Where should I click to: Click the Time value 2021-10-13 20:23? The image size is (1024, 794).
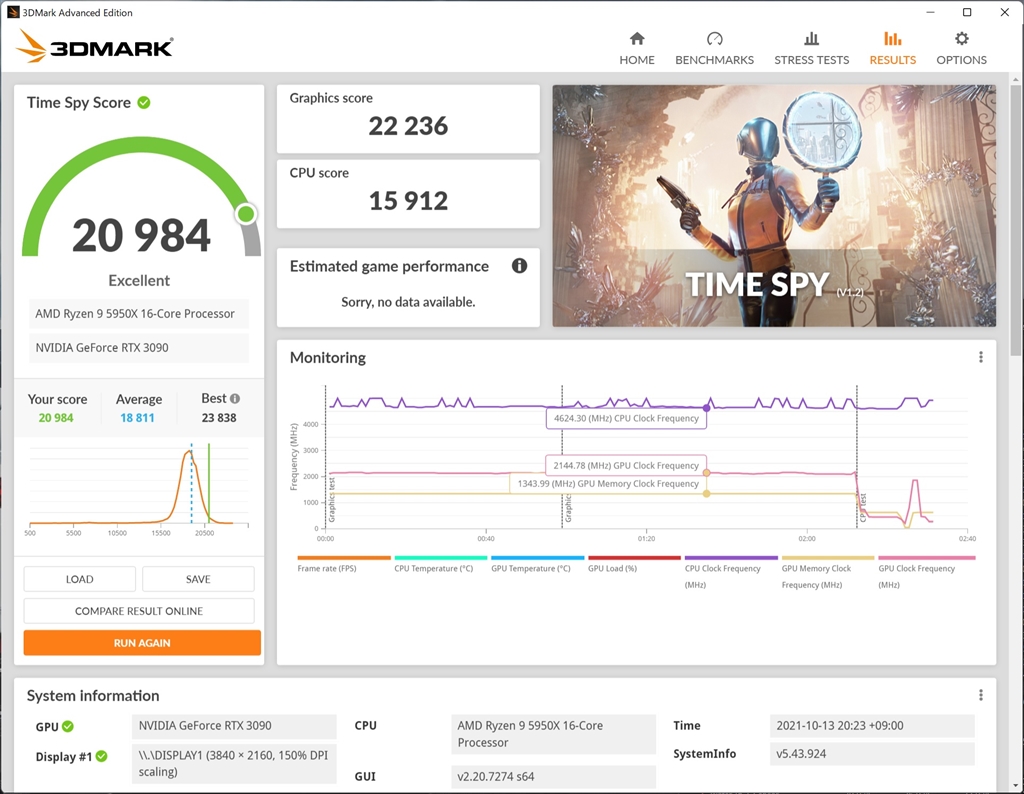coord(872,726)
